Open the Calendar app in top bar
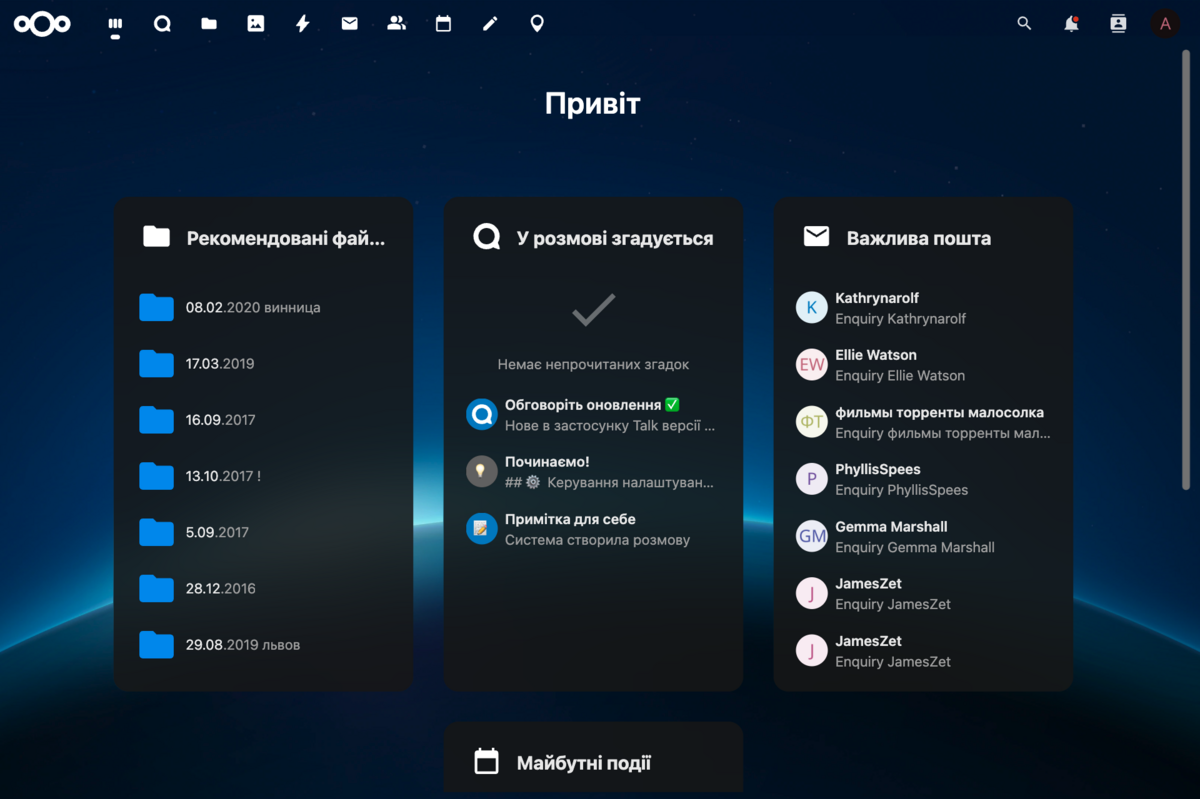1200x799 pixels. point(443,24)
